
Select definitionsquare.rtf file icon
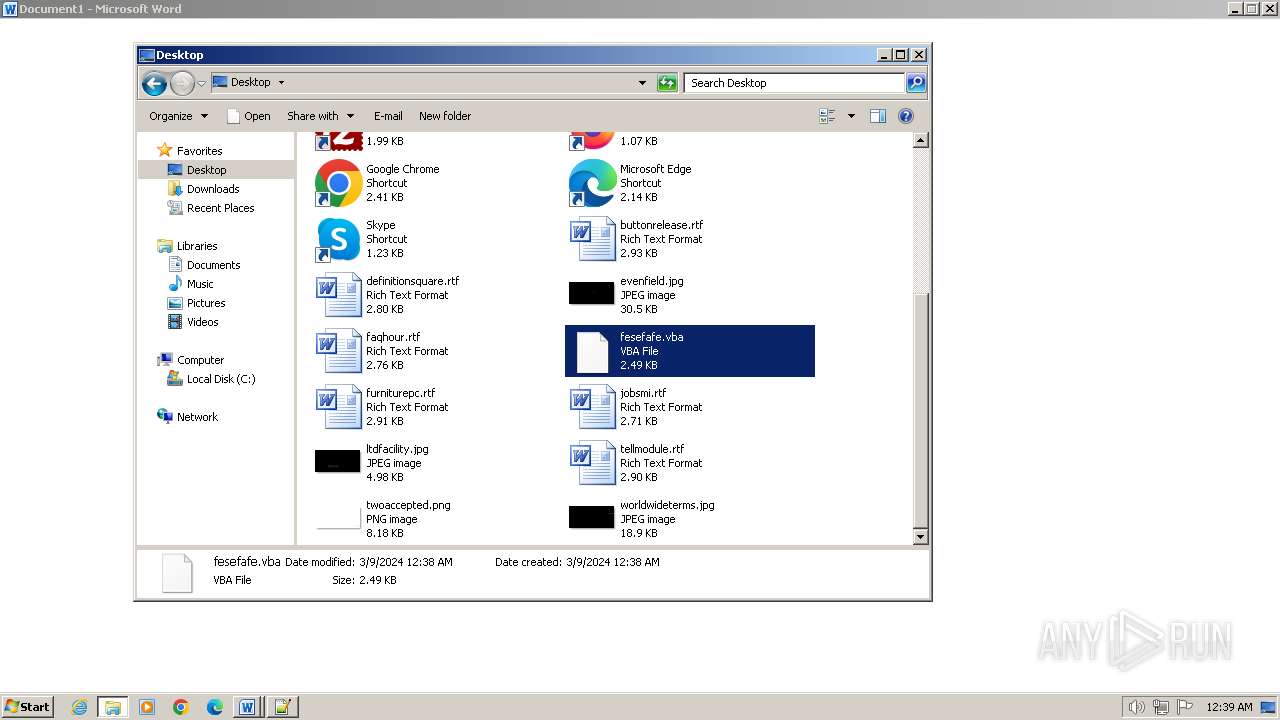338,295
